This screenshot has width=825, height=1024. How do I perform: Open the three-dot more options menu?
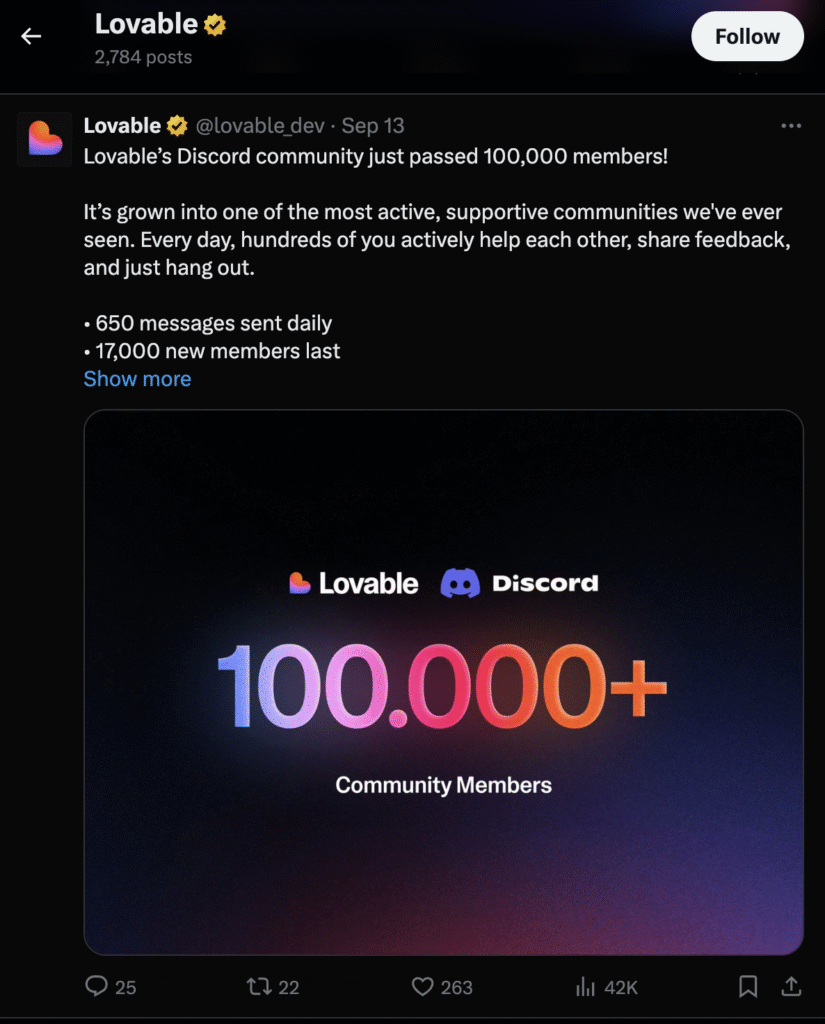pyautogui.click(x=791, y=126)
